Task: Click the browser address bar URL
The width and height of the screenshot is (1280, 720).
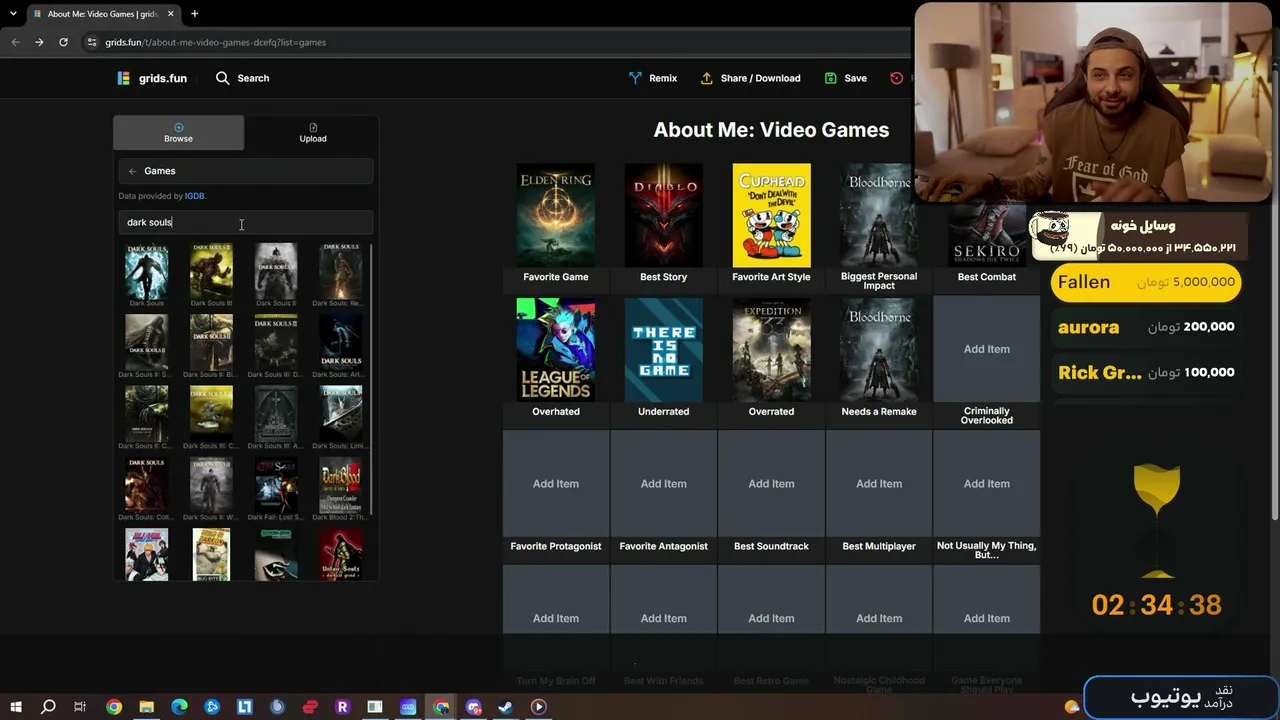Action: [x=216, y=42]
